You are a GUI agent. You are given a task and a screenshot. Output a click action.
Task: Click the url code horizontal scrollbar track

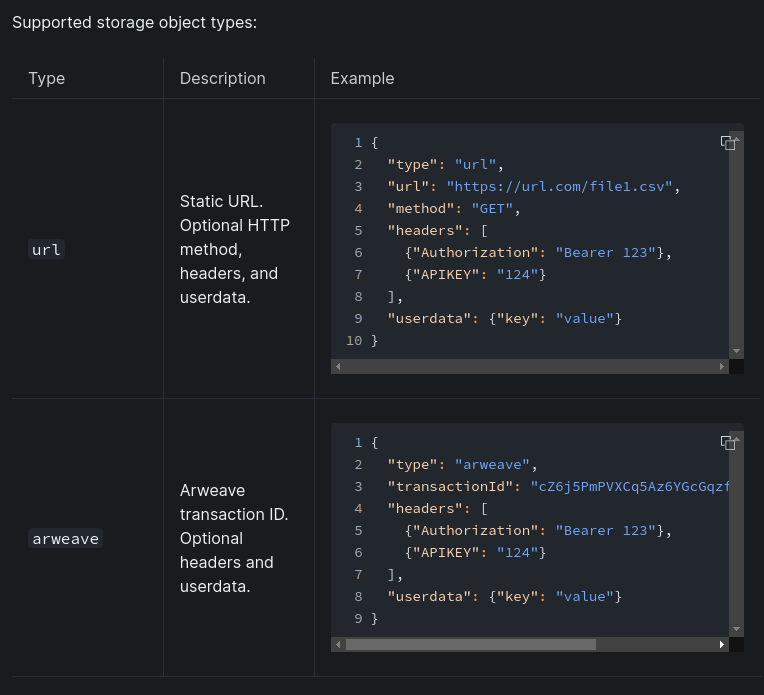click(x=530, y=367)
